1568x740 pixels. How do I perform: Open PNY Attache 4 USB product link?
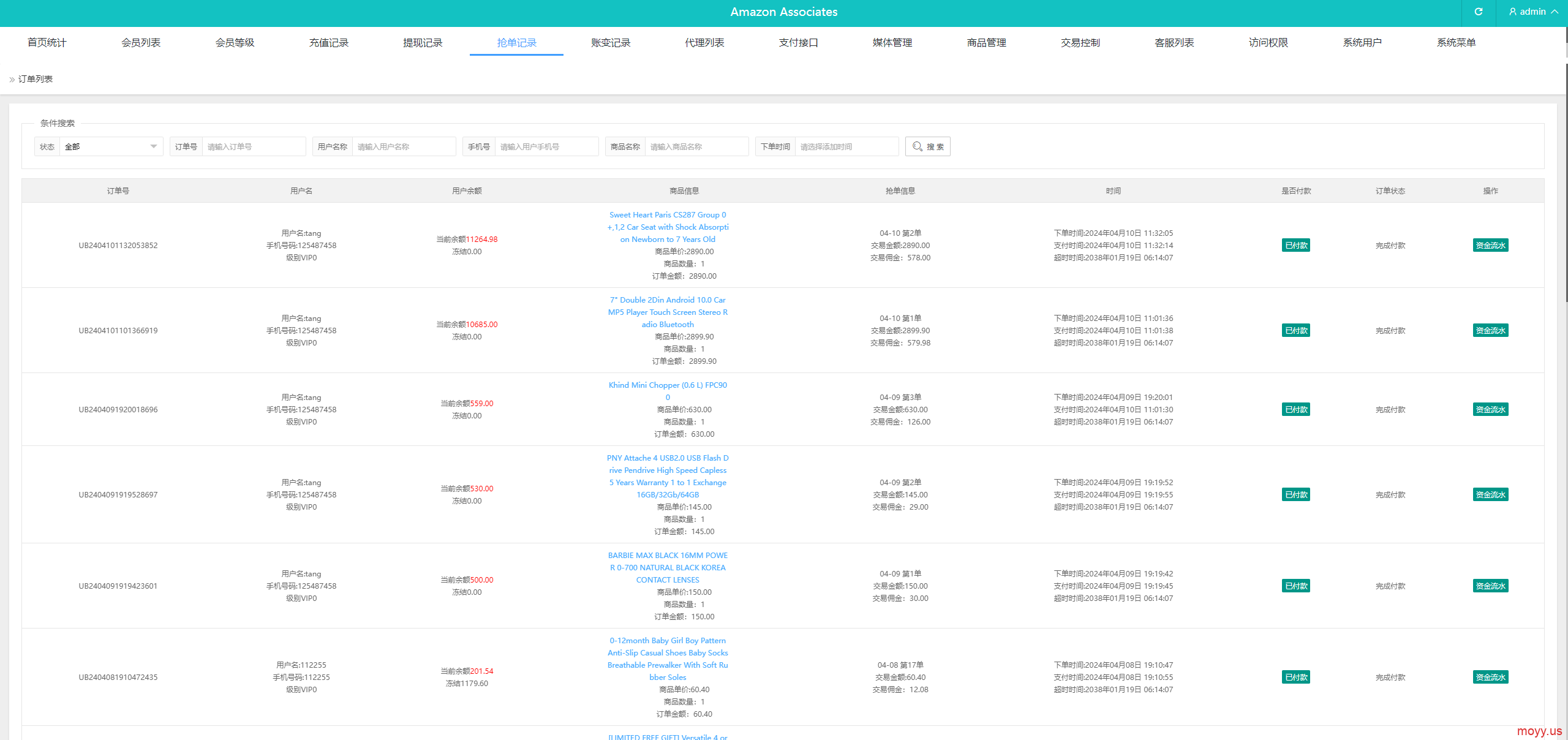coord(668,476)
